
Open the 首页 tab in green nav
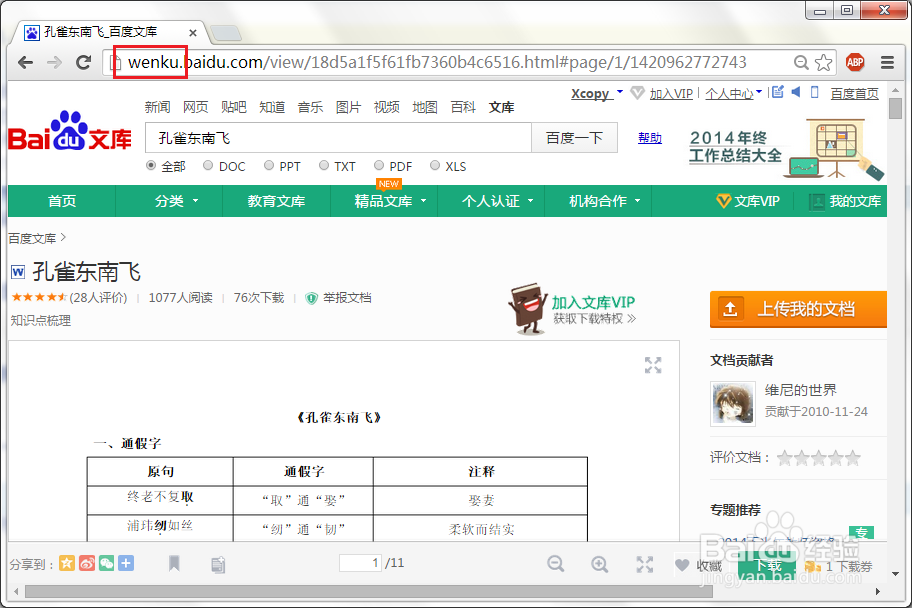click(62, 201)
